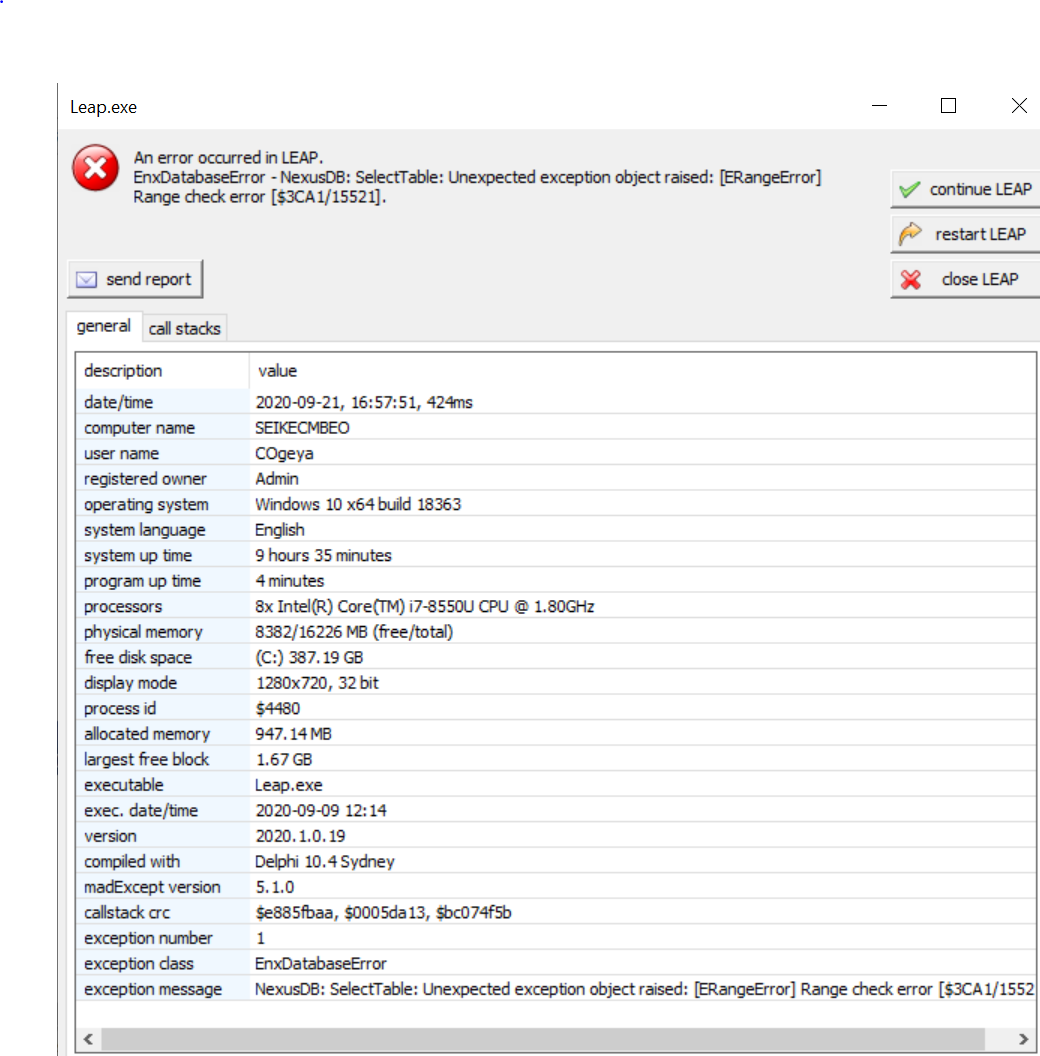Select program up time value 4 minutes
1040x1056 pixels.
click(x=290, y=581)
